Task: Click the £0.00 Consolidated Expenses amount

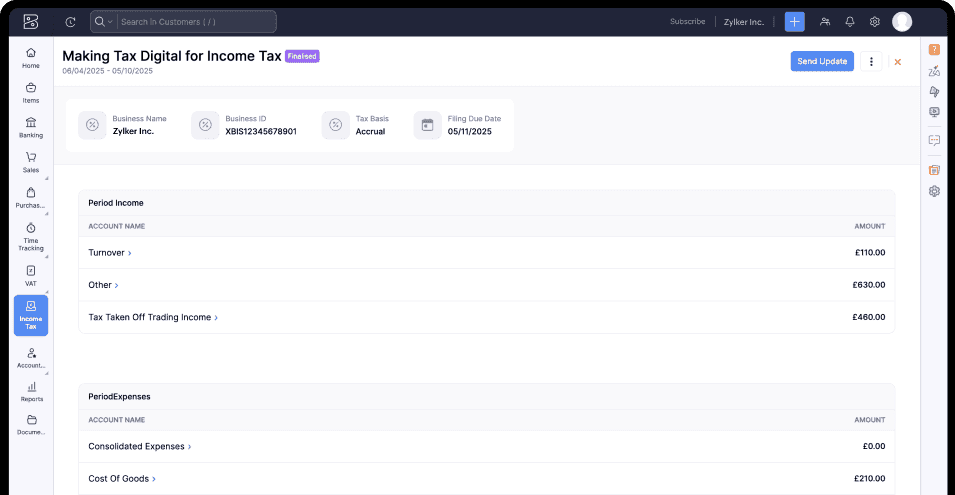Action: click(874, 446)
